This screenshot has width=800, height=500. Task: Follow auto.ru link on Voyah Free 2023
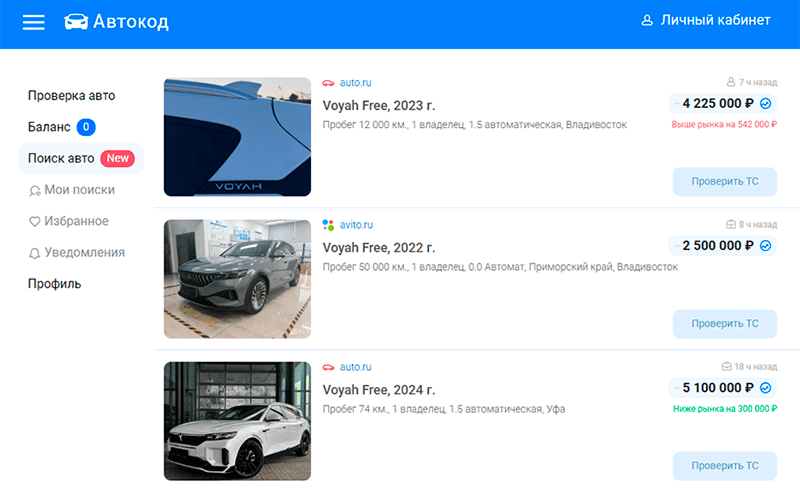(356, 83)
